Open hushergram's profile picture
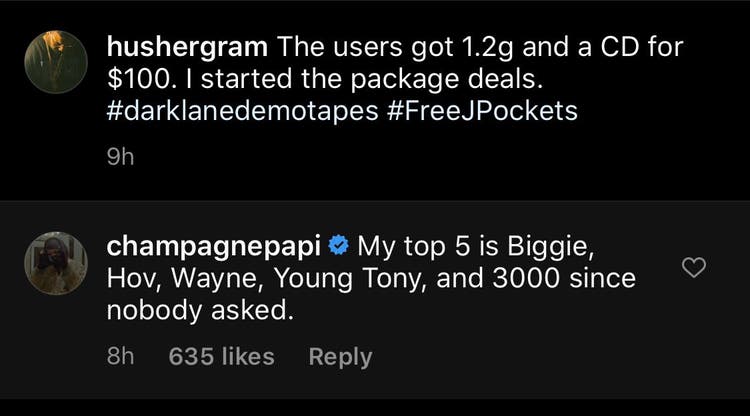Screen dimensions: 750x416 (57, 62)
